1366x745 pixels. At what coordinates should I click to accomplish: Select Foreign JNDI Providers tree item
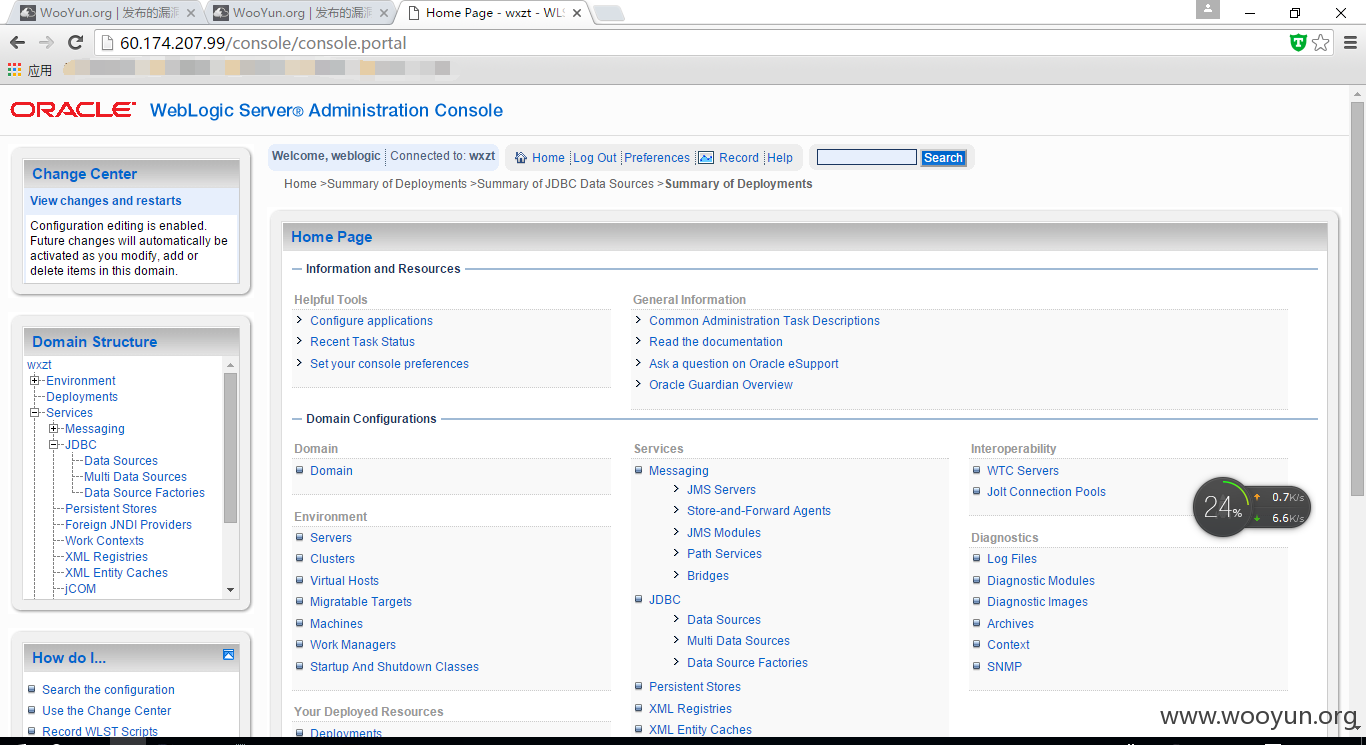click(128, 525)
